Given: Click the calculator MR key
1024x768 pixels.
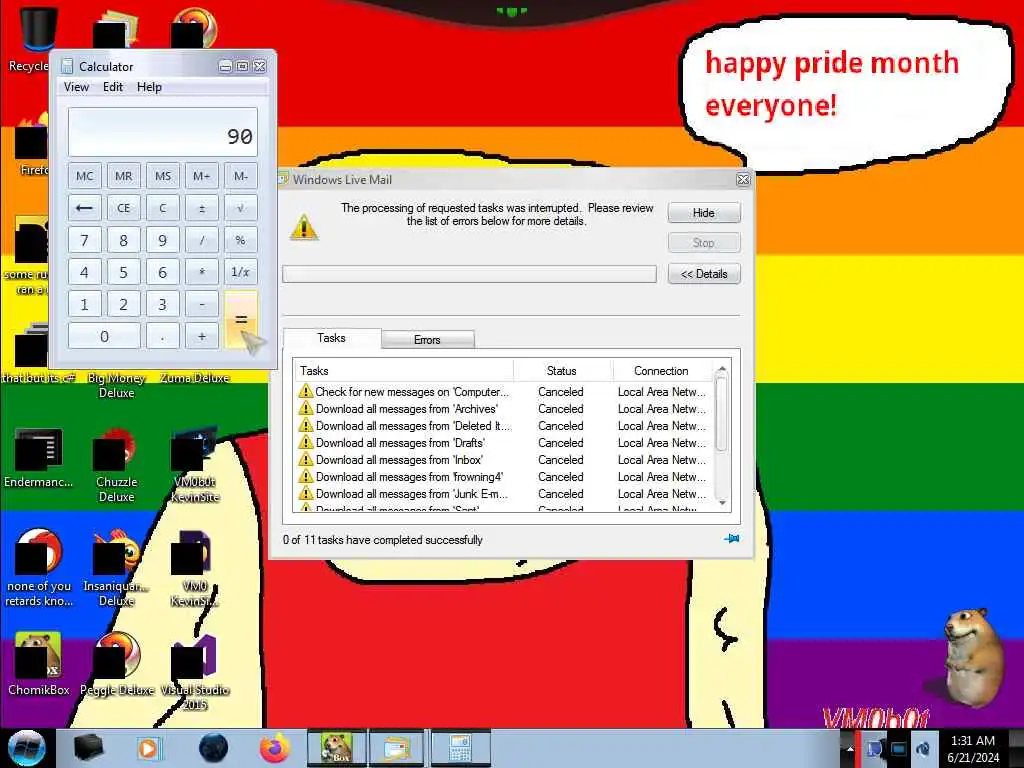Looking at the screenshot, I should point(123,176).
